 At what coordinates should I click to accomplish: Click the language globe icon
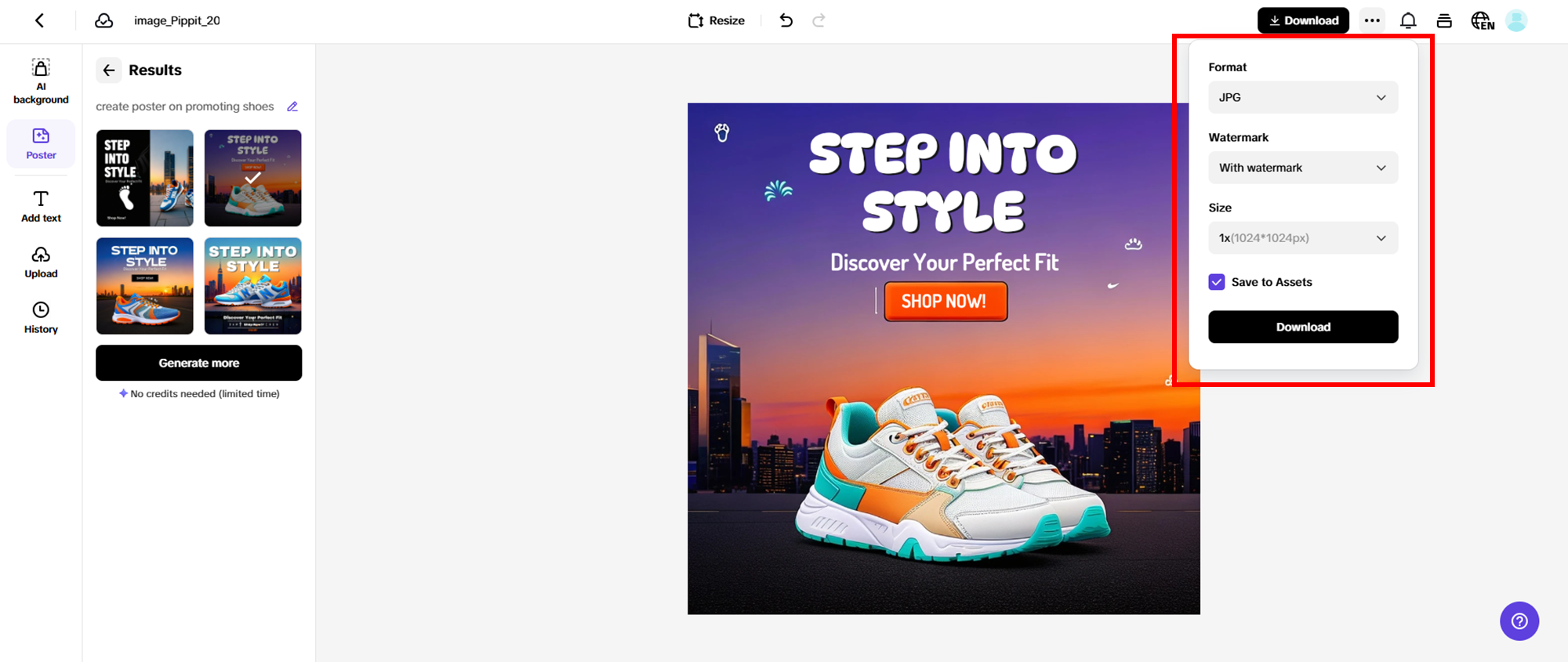click(x=1482, y=20)
